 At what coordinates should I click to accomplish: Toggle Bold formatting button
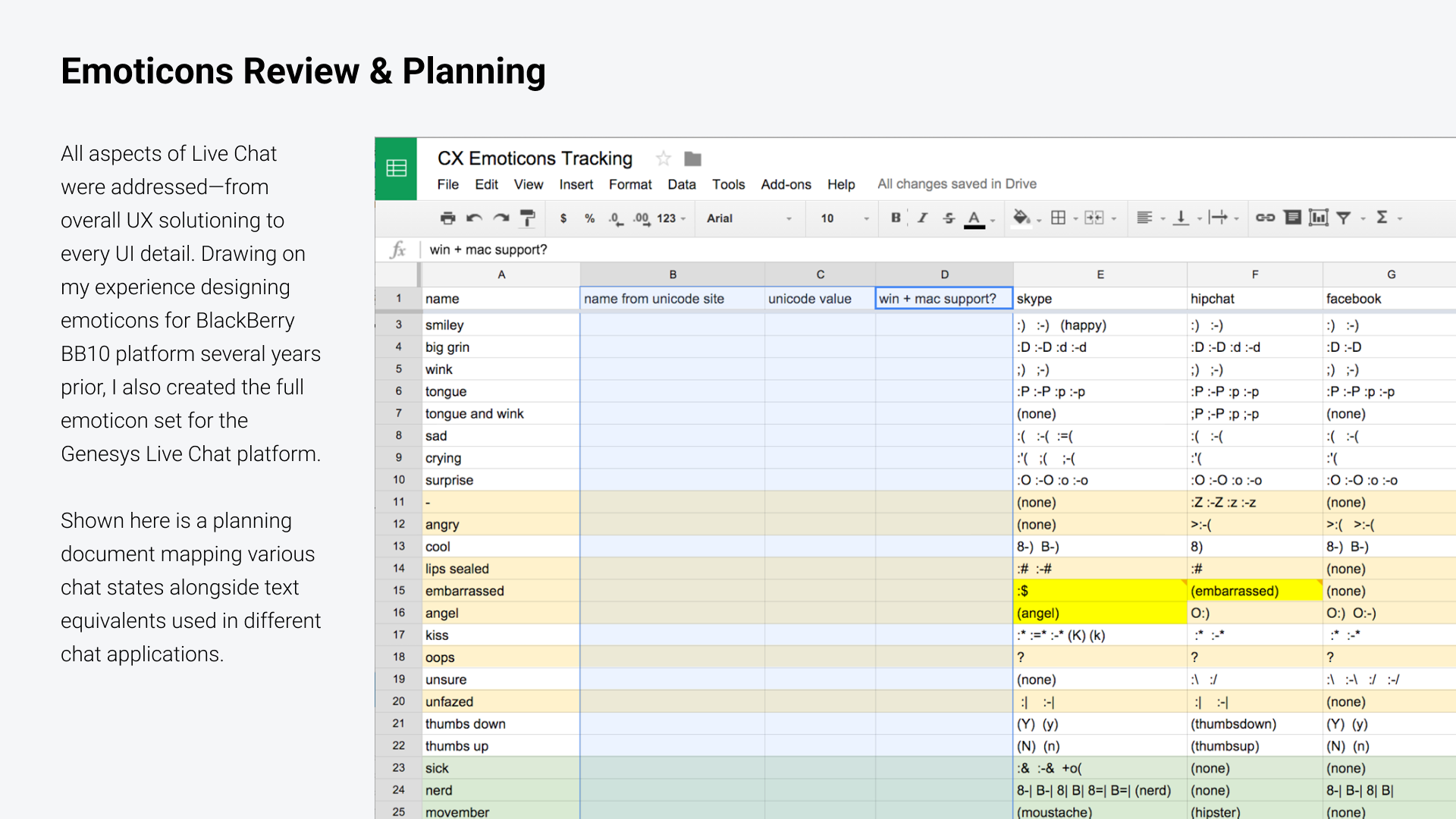point(896,218)
